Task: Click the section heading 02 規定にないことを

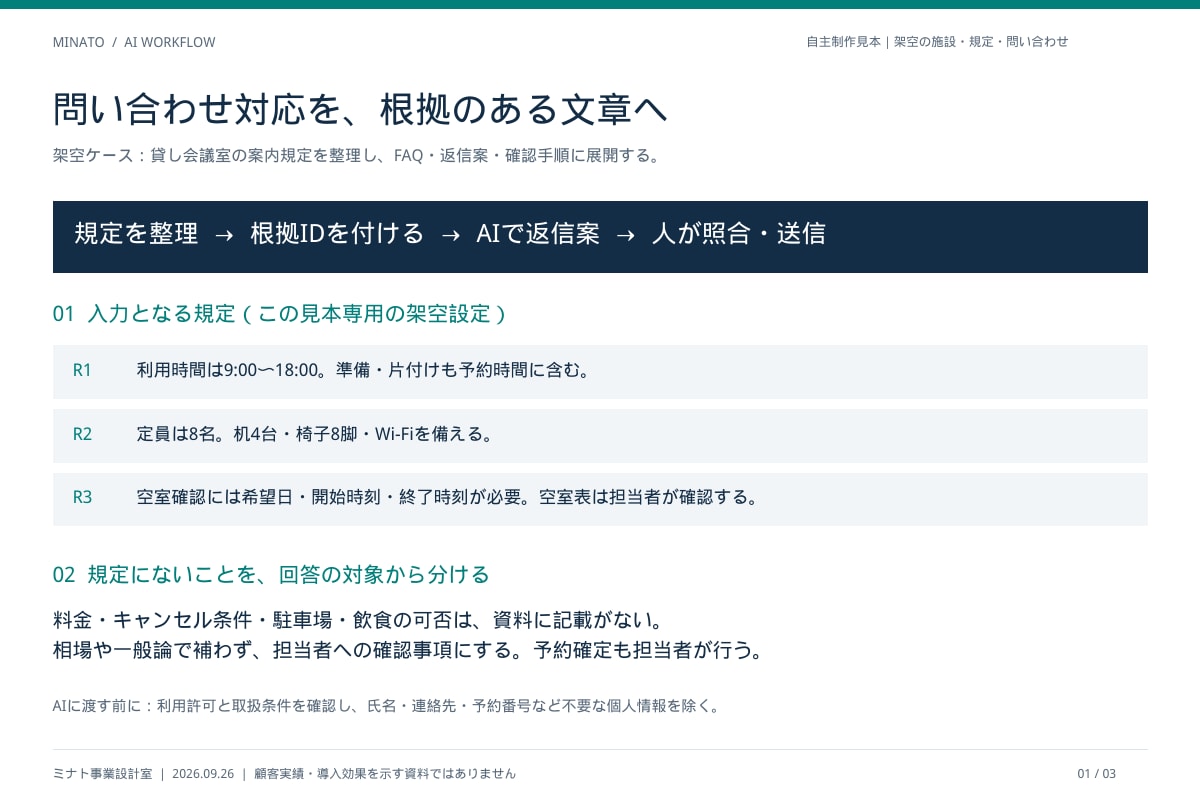Action: click(x=271, y=575)
